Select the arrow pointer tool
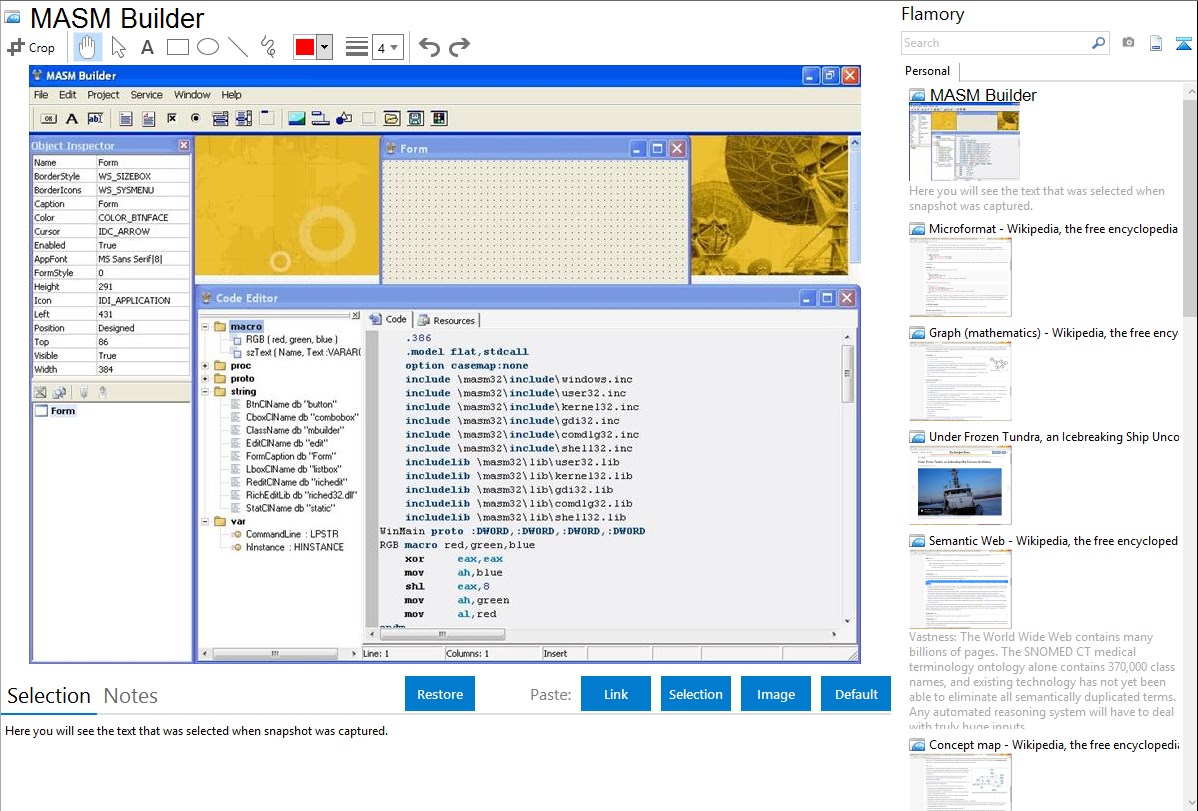 coord(118,47)
